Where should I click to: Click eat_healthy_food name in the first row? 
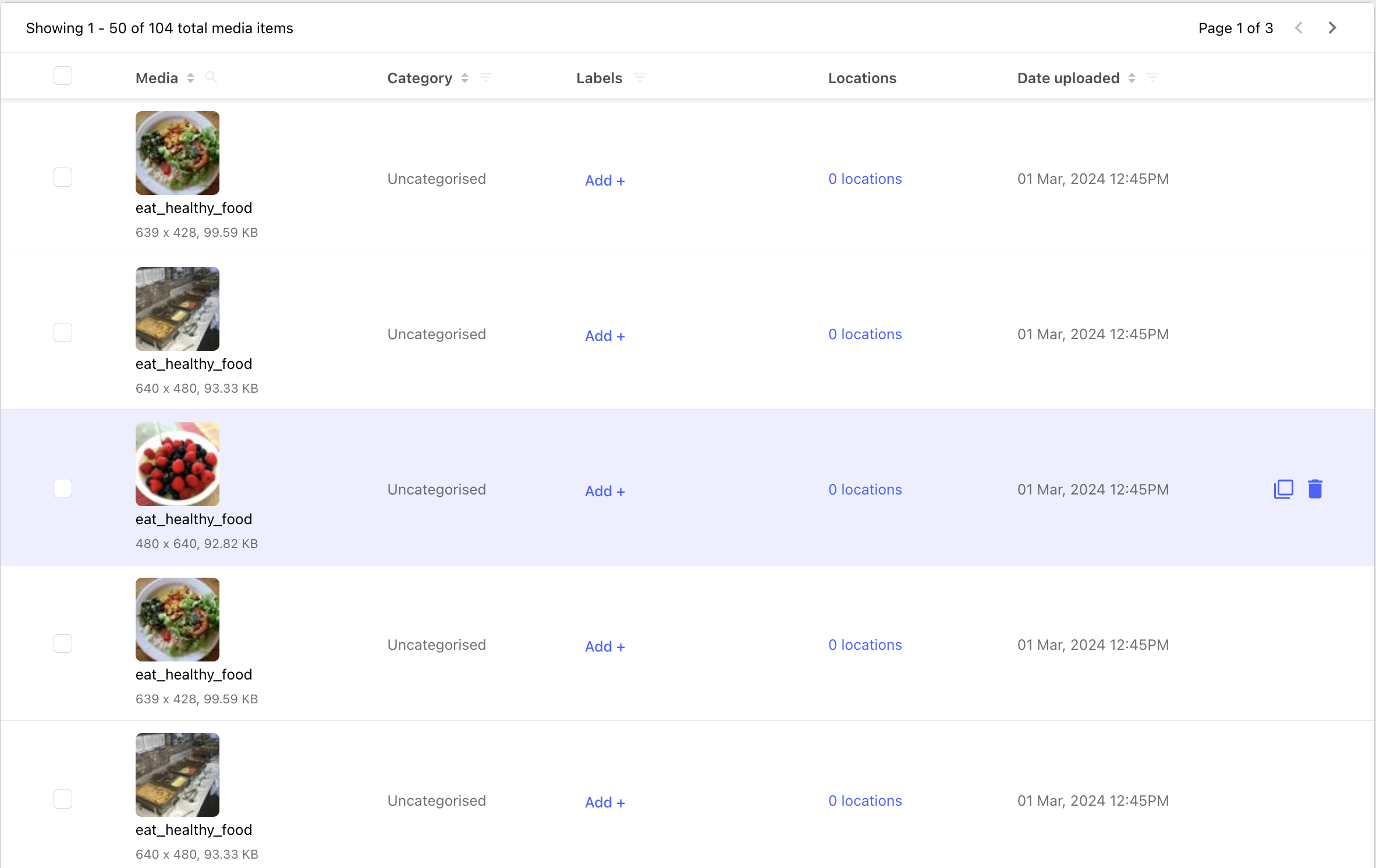tap(194, 208)
